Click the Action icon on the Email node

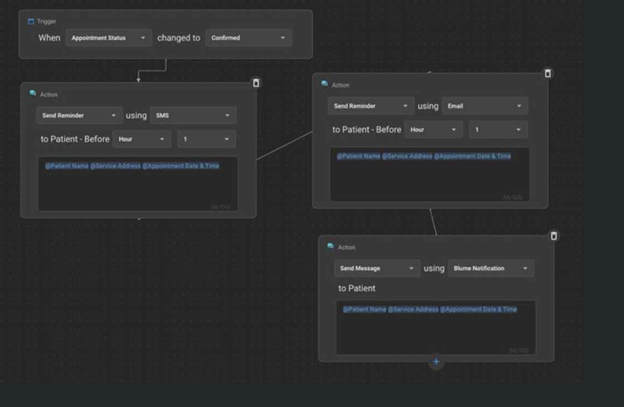pyautogui.click(x=326, y=84)
